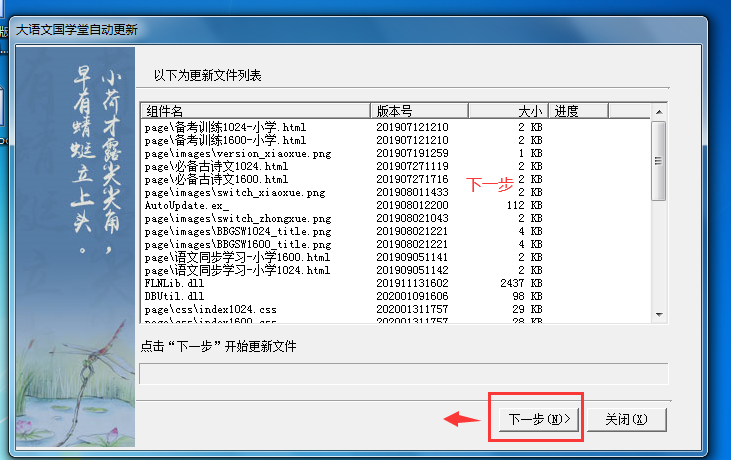Click version number 201907191259
The image size is (731, 460).
coord(412,153)
